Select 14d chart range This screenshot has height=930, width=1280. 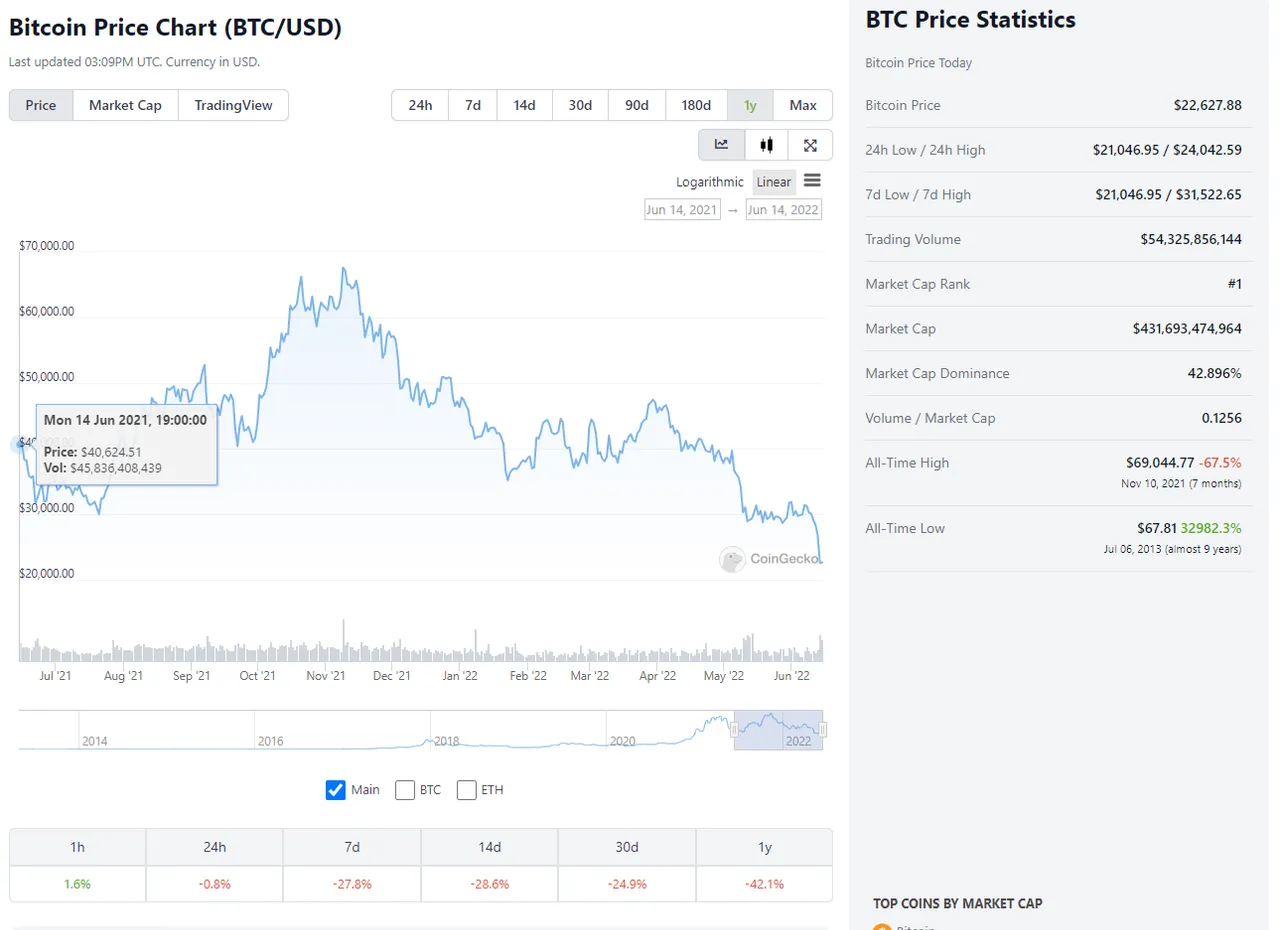[x=525, y=105]
